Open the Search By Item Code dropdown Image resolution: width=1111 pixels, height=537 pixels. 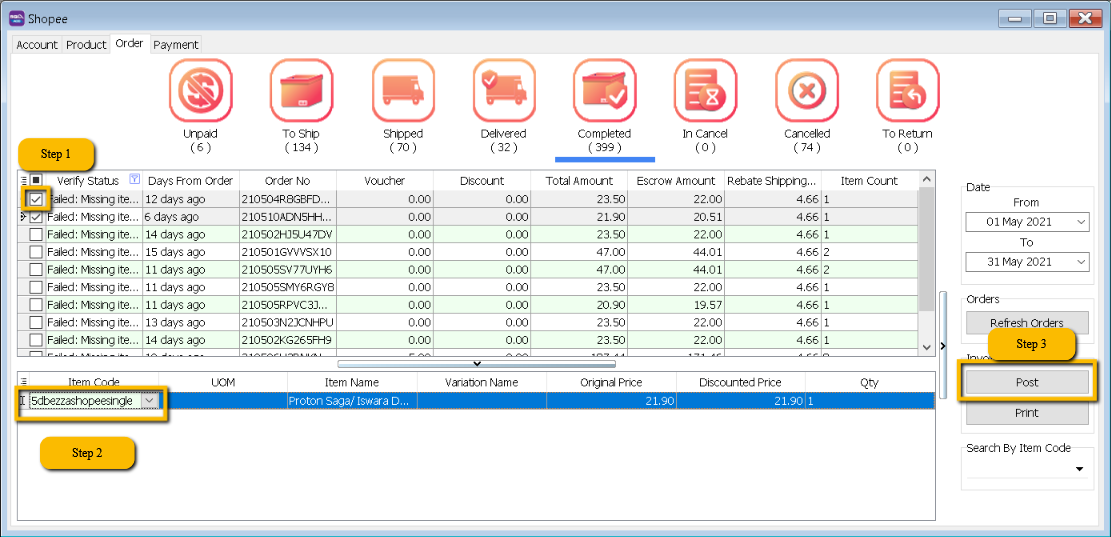[1079, 469]
